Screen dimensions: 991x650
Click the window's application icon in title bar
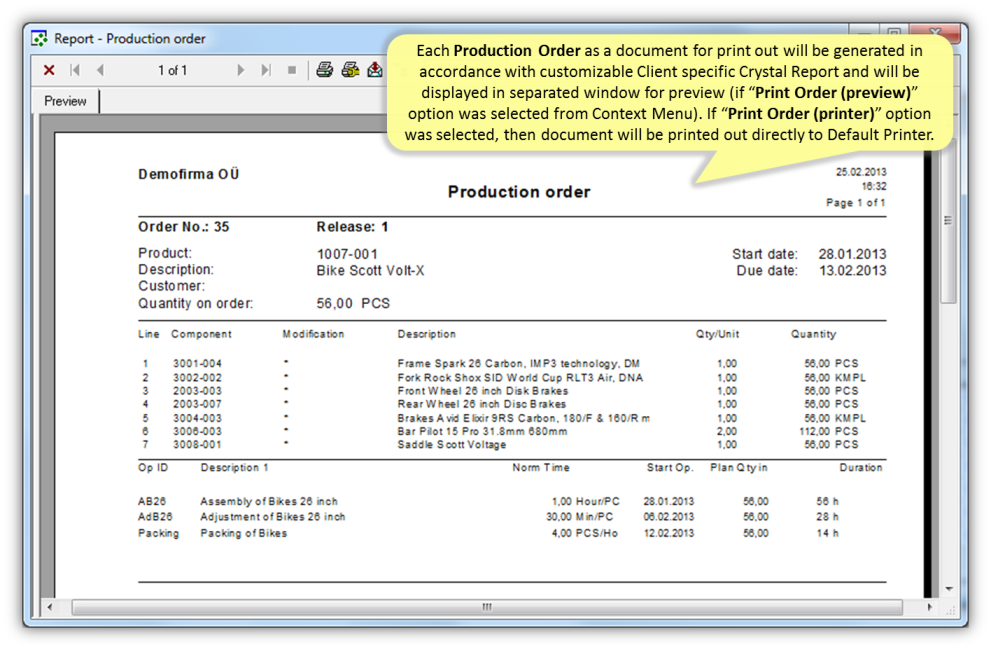coord(40,39)
